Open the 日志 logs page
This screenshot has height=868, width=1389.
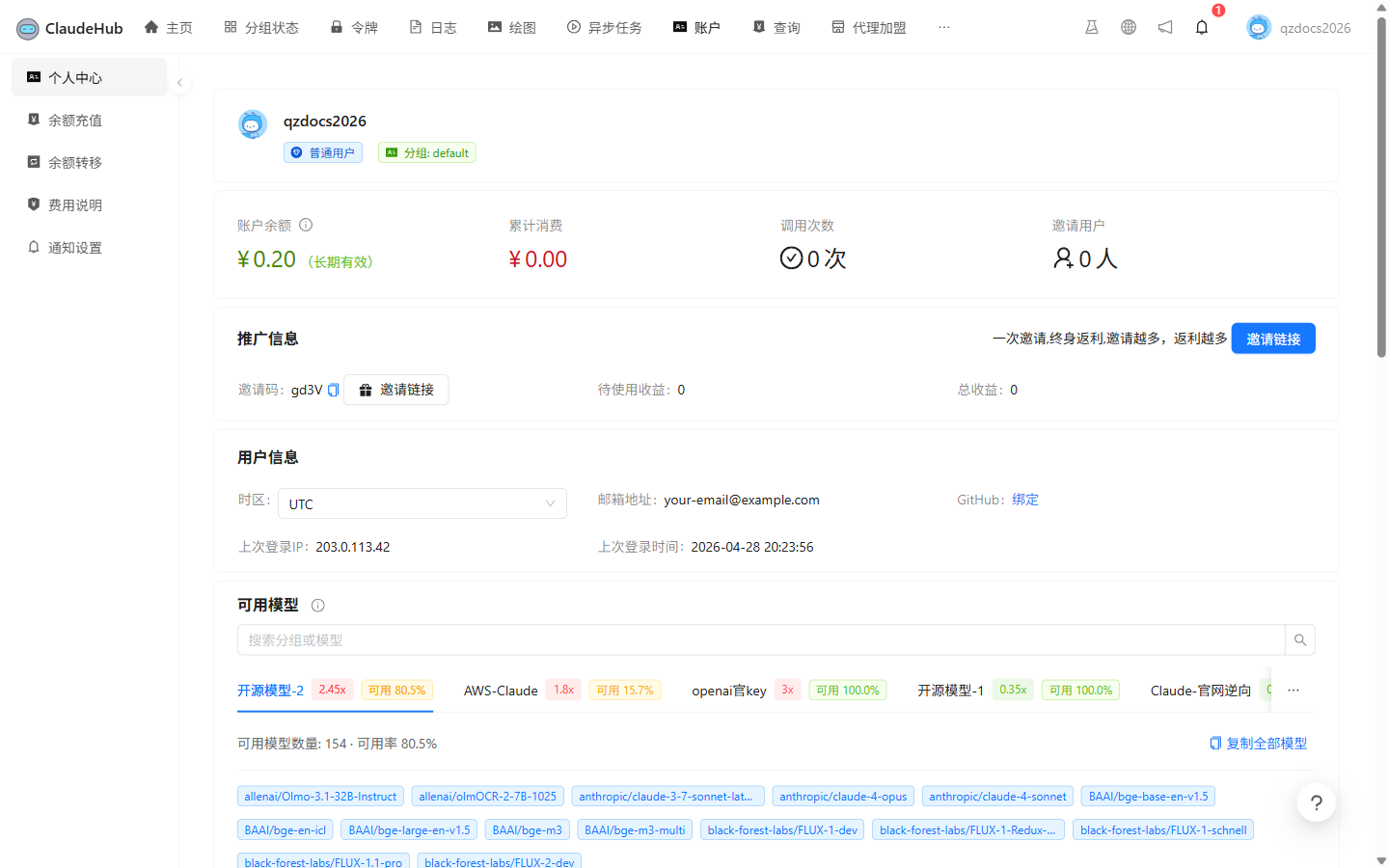tap(433, 28)
